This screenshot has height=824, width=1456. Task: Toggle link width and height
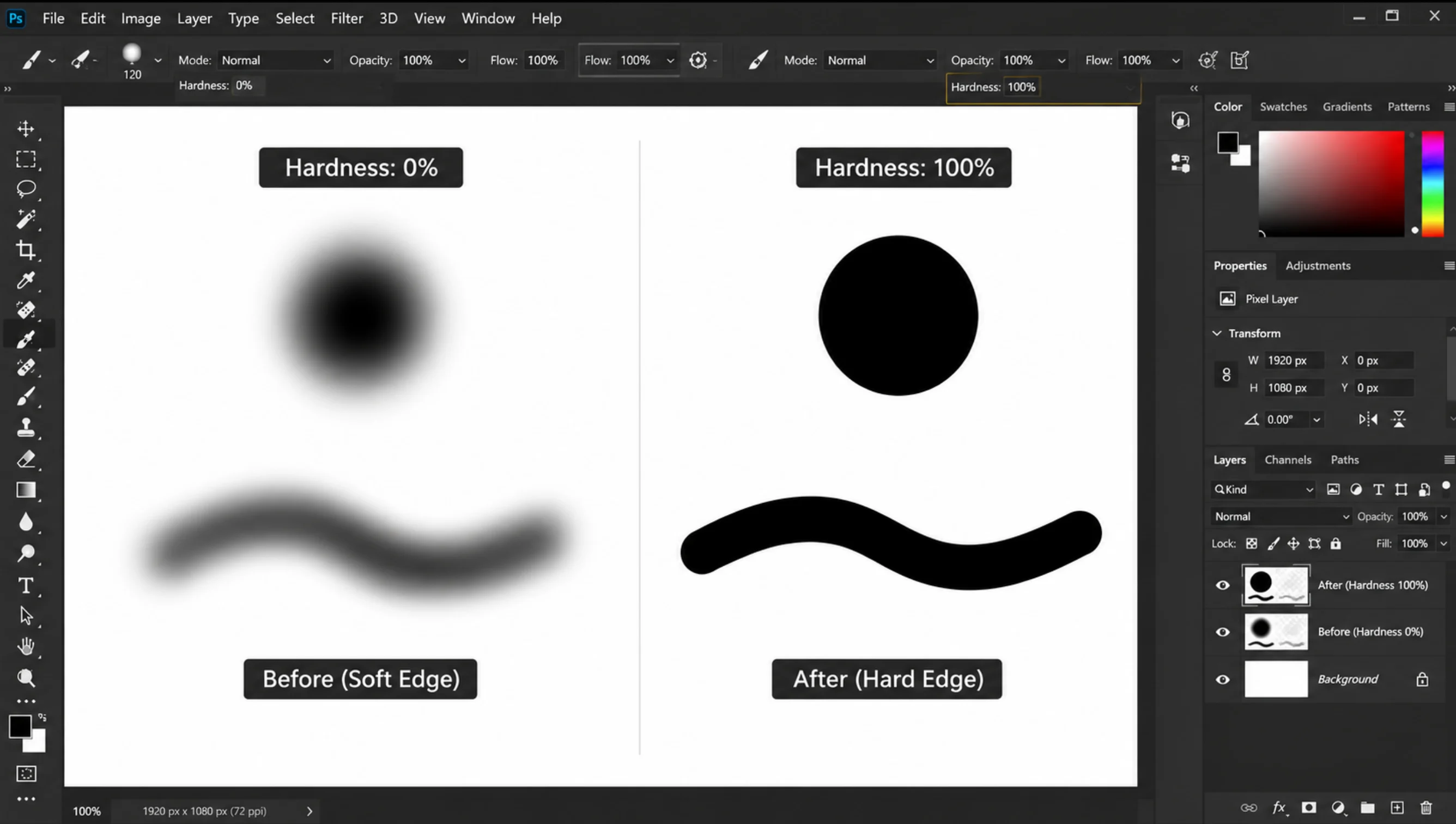coord(1226,374)
